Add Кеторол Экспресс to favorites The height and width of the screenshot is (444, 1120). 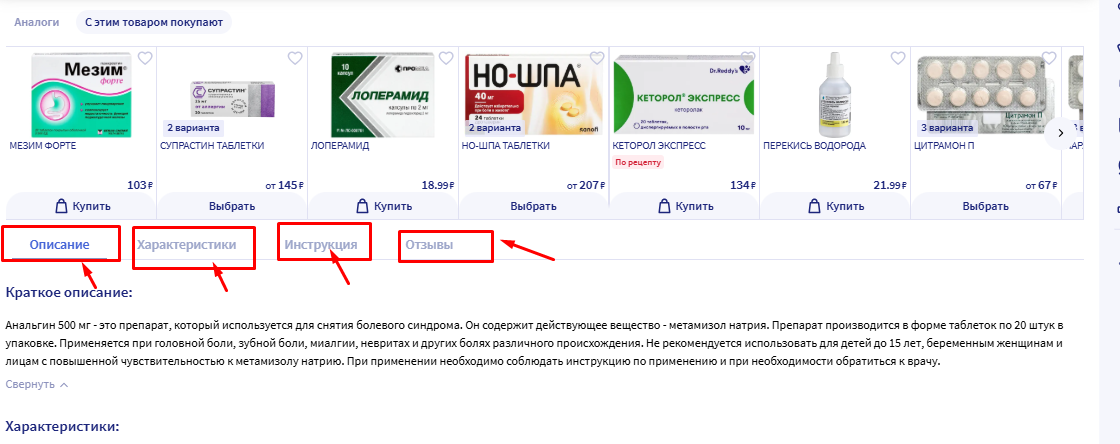click(x=748, y=59)
